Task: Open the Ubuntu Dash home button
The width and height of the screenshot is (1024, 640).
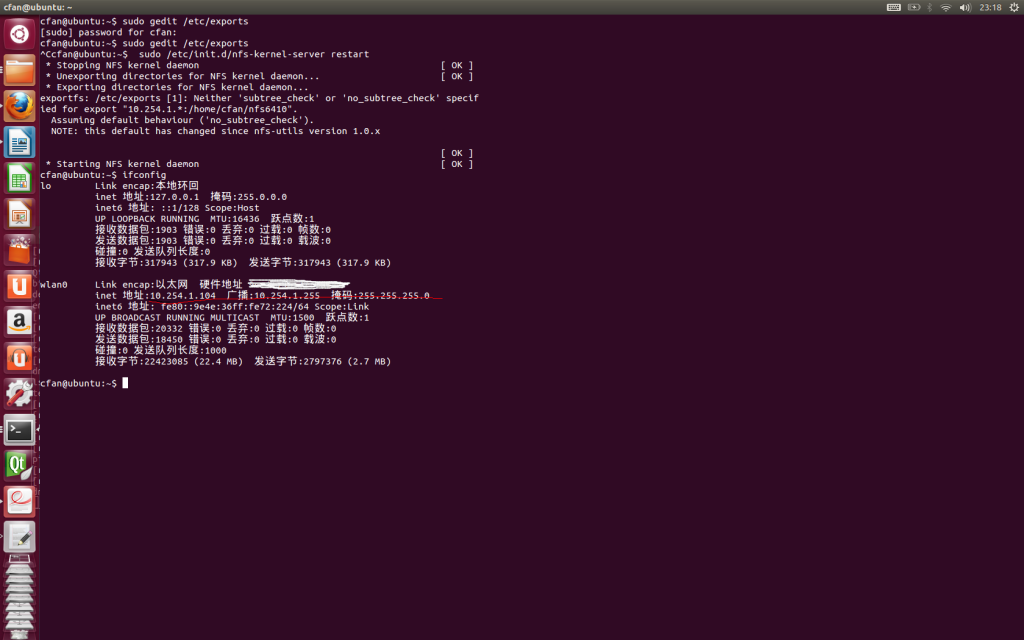Action: click(20, 34)
